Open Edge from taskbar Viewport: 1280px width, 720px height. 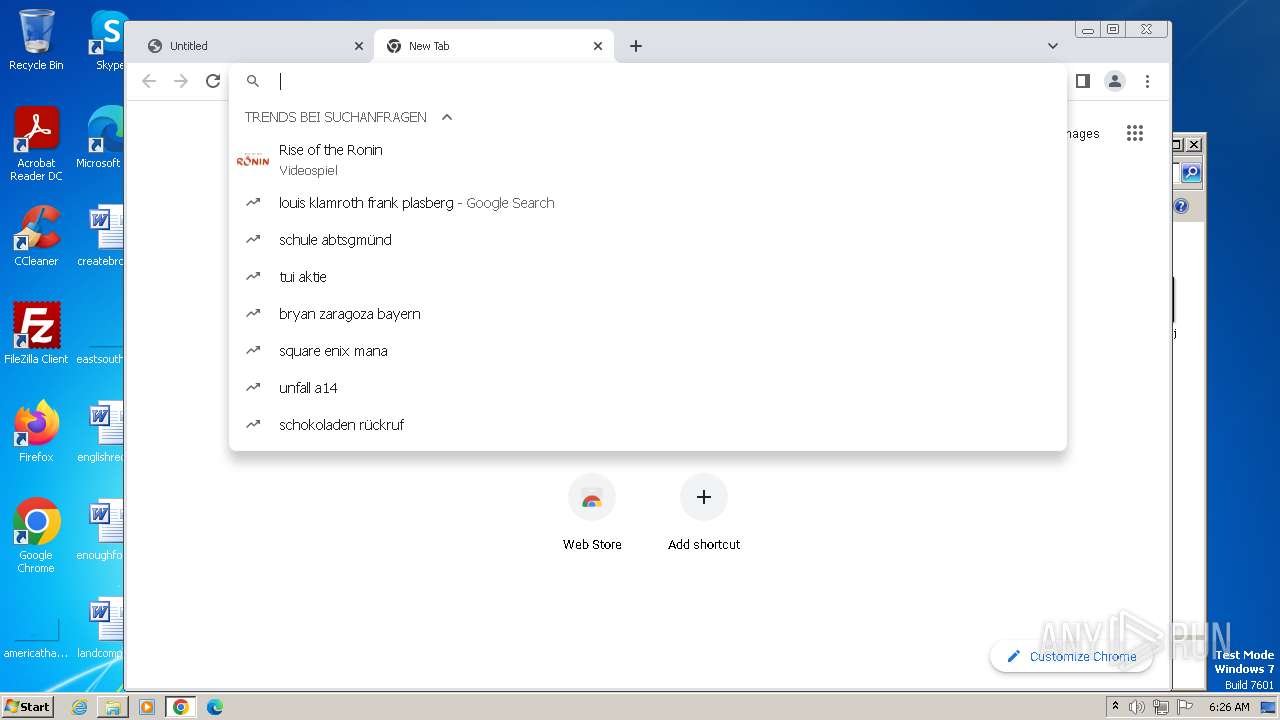(x=214, y=707)
